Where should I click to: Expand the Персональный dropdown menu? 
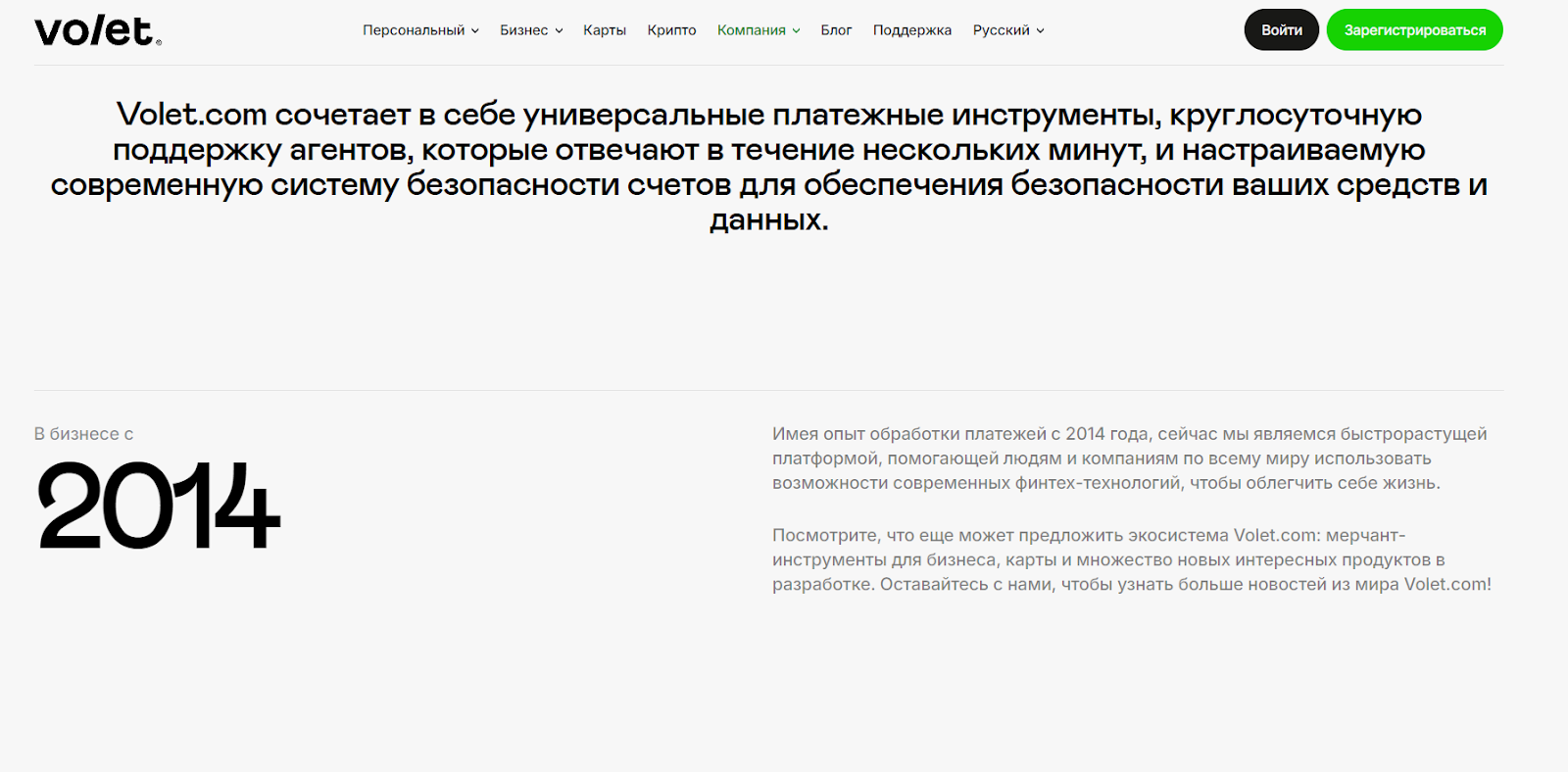[x=420, y=30]
